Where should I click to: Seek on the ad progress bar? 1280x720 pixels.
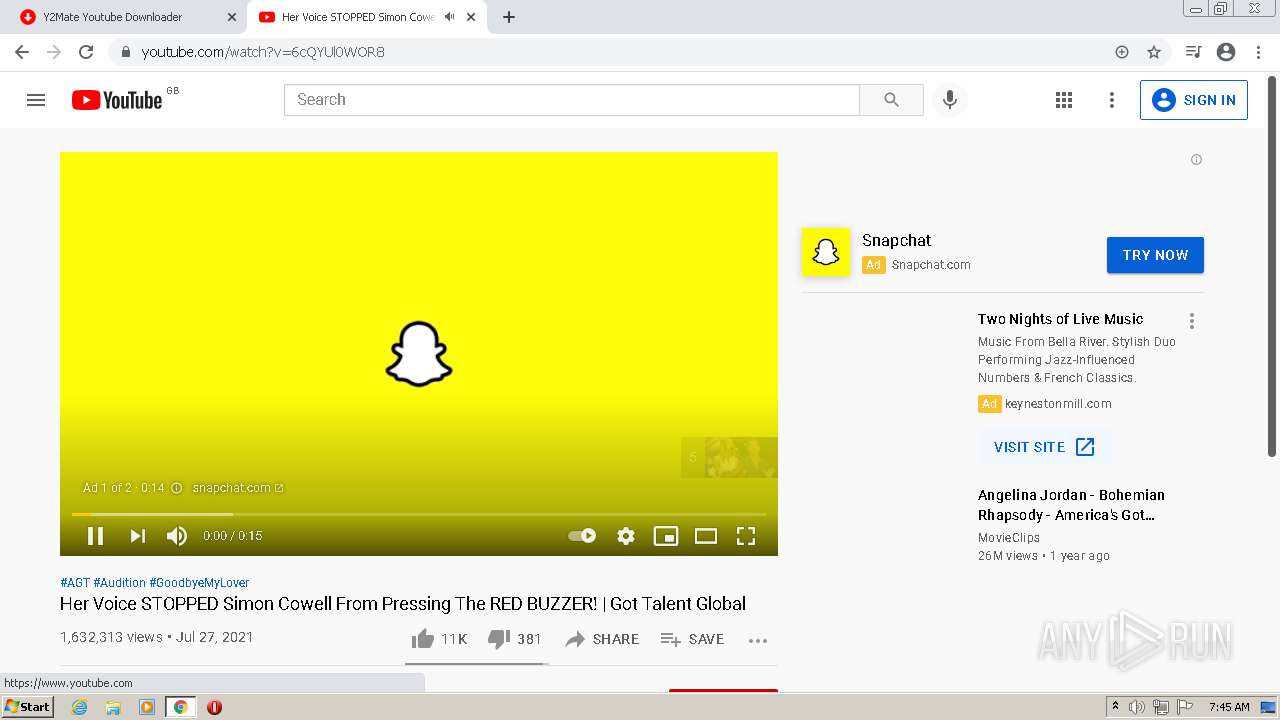coord(419,514)
